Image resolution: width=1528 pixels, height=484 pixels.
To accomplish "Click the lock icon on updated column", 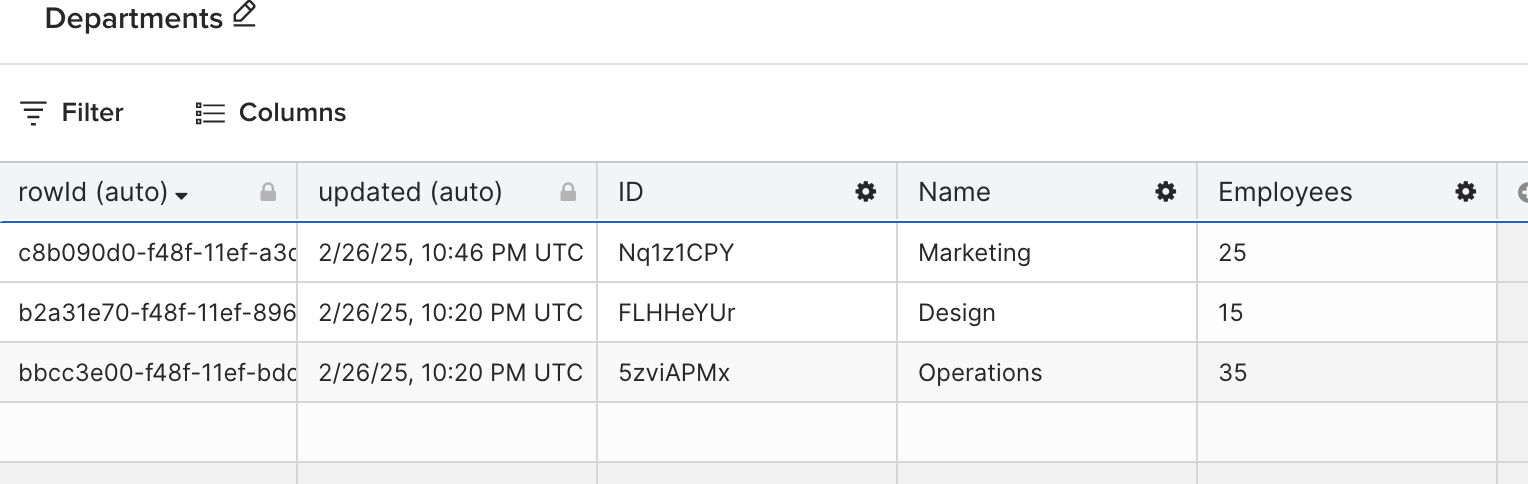I will pyautogui.click(x=568, y=192).
